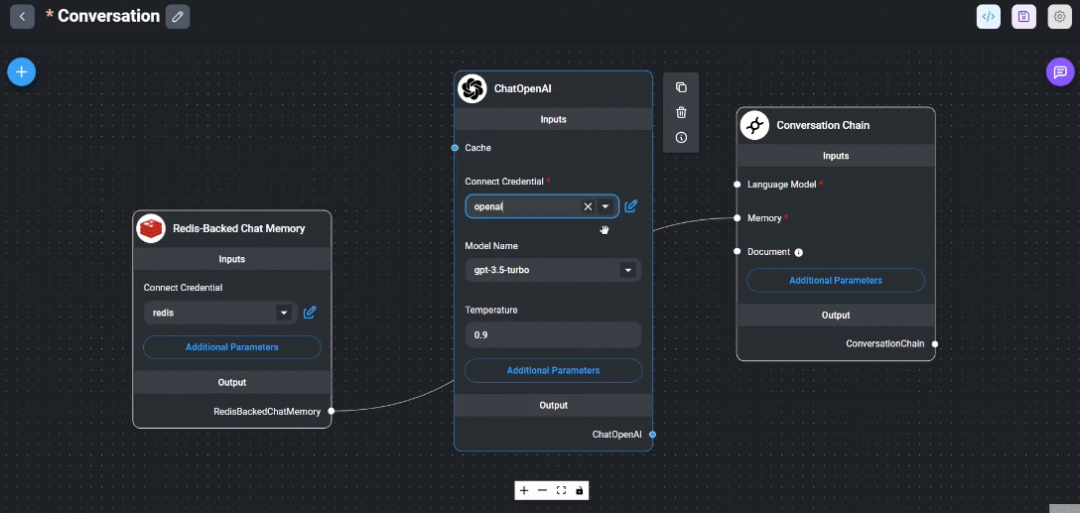Click the Conversation flow title text
Image resolution: width=1080 pixels, height=513 pixels.
point(109,17)
